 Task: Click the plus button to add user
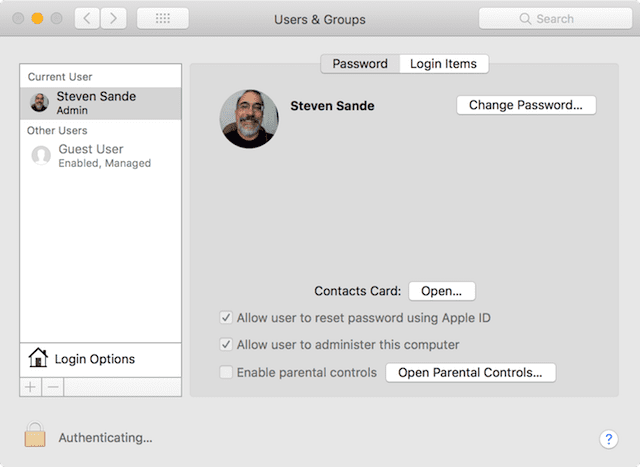point(31,386)
